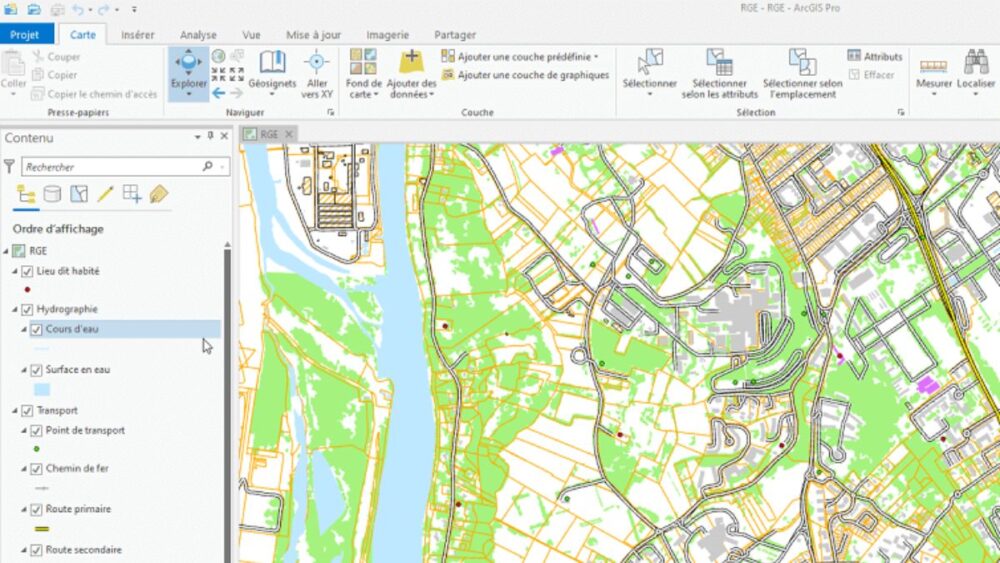Activate the Sélectionner tool
This screenshot has width=1000, height=563.
pos(649,73)
